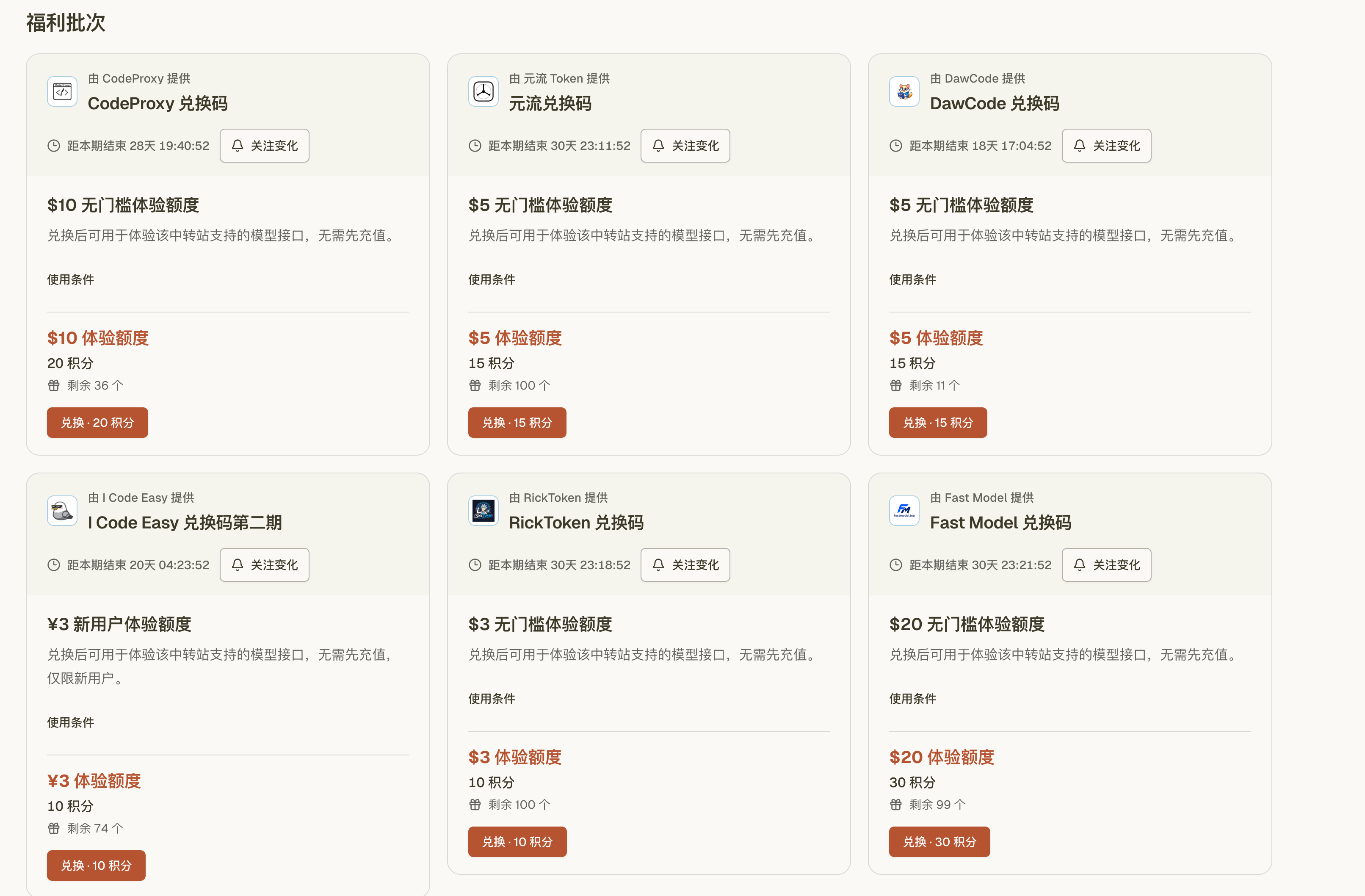Expand 使用条件 in the CodeProxy card
Screen dimensions: 1365x896
pyautogui.click(x=71, y=279)
